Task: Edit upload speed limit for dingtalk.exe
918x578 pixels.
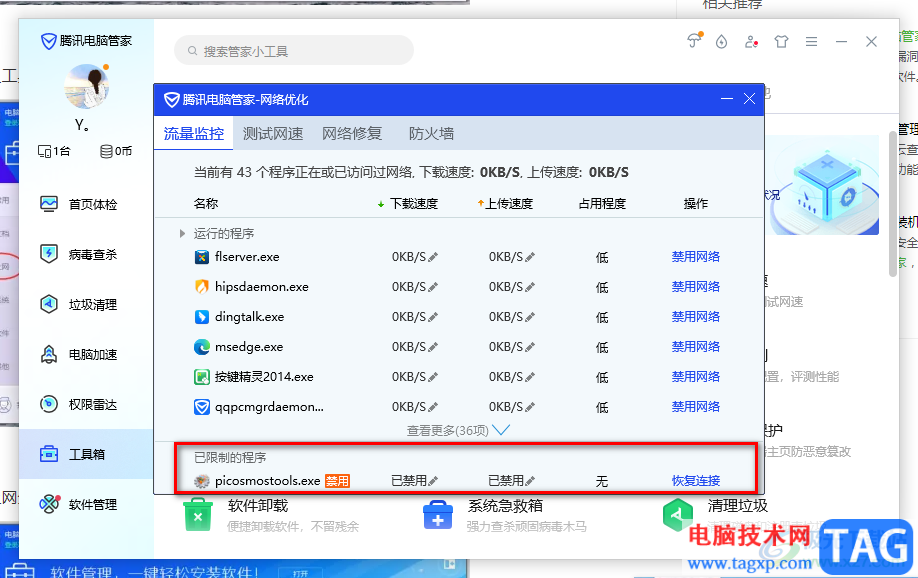Action: [x=530, y=316]
